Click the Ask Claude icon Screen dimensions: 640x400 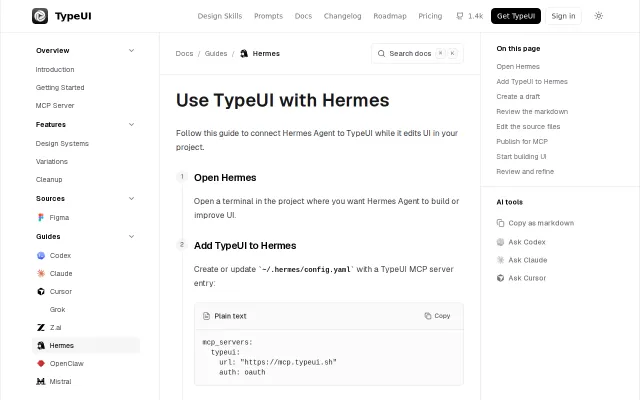coord(500,260)
